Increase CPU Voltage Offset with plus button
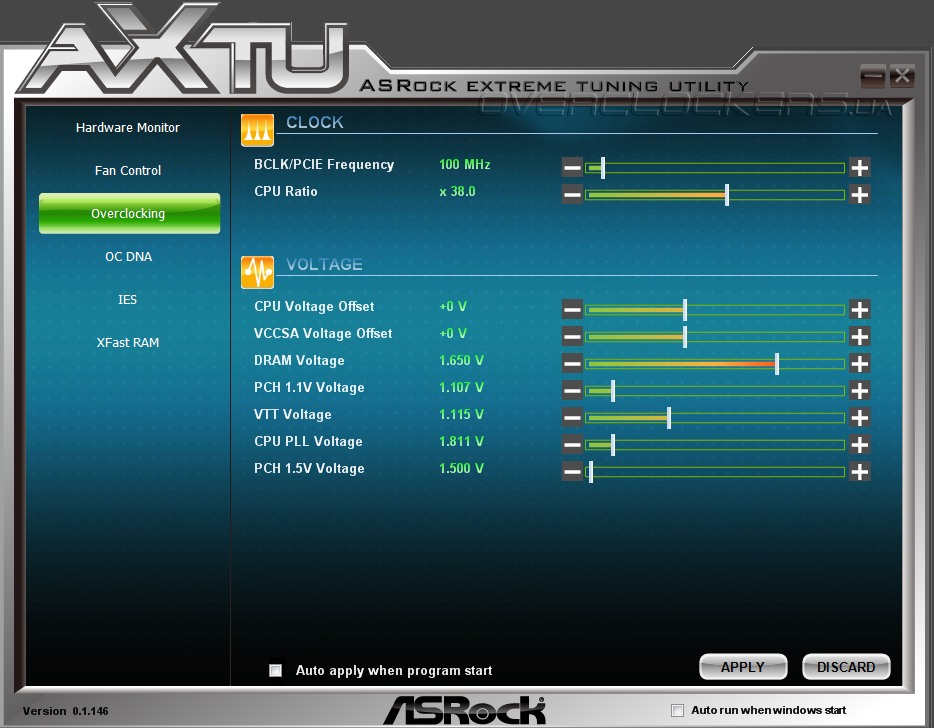This screenshot has height=728, width=934. pos(860,309)
